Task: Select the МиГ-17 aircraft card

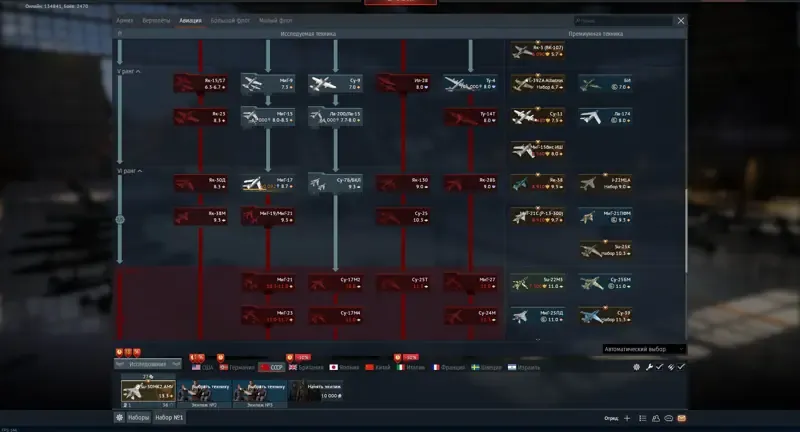Action: click(x=268, y=183)
